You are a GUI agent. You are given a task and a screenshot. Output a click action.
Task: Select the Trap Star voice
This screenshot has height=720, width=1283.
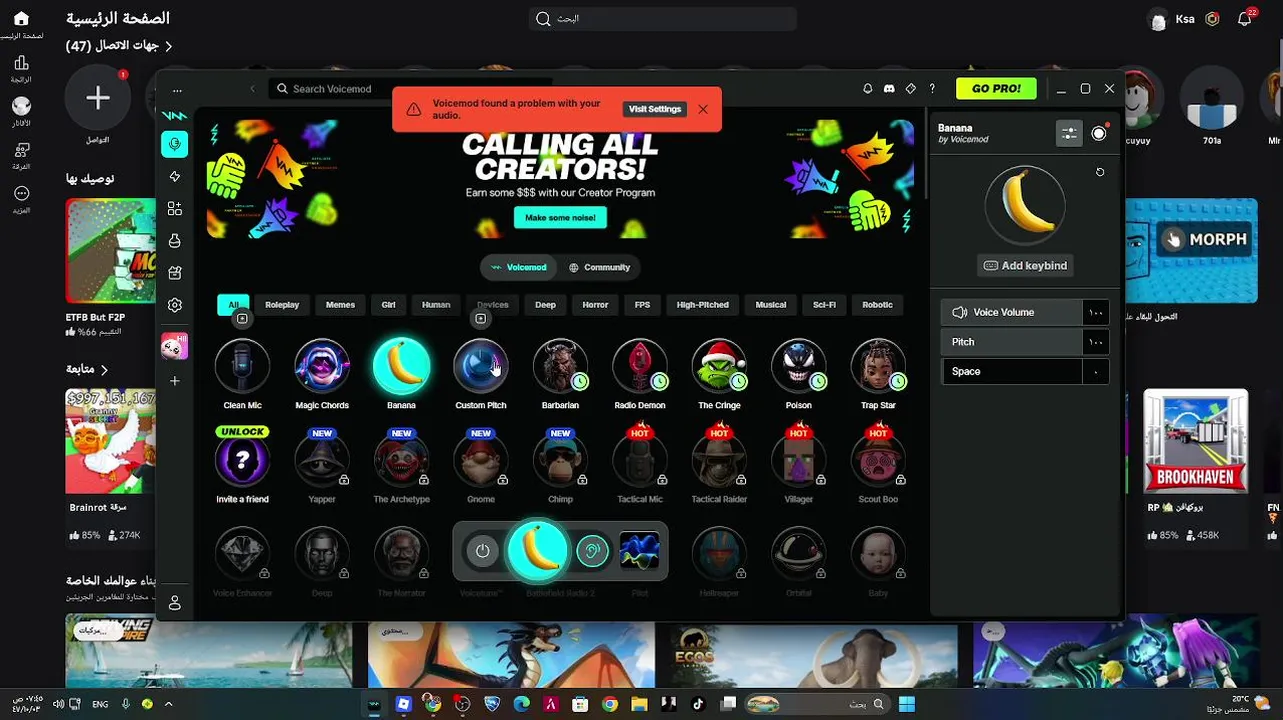[x=878, y=366]
